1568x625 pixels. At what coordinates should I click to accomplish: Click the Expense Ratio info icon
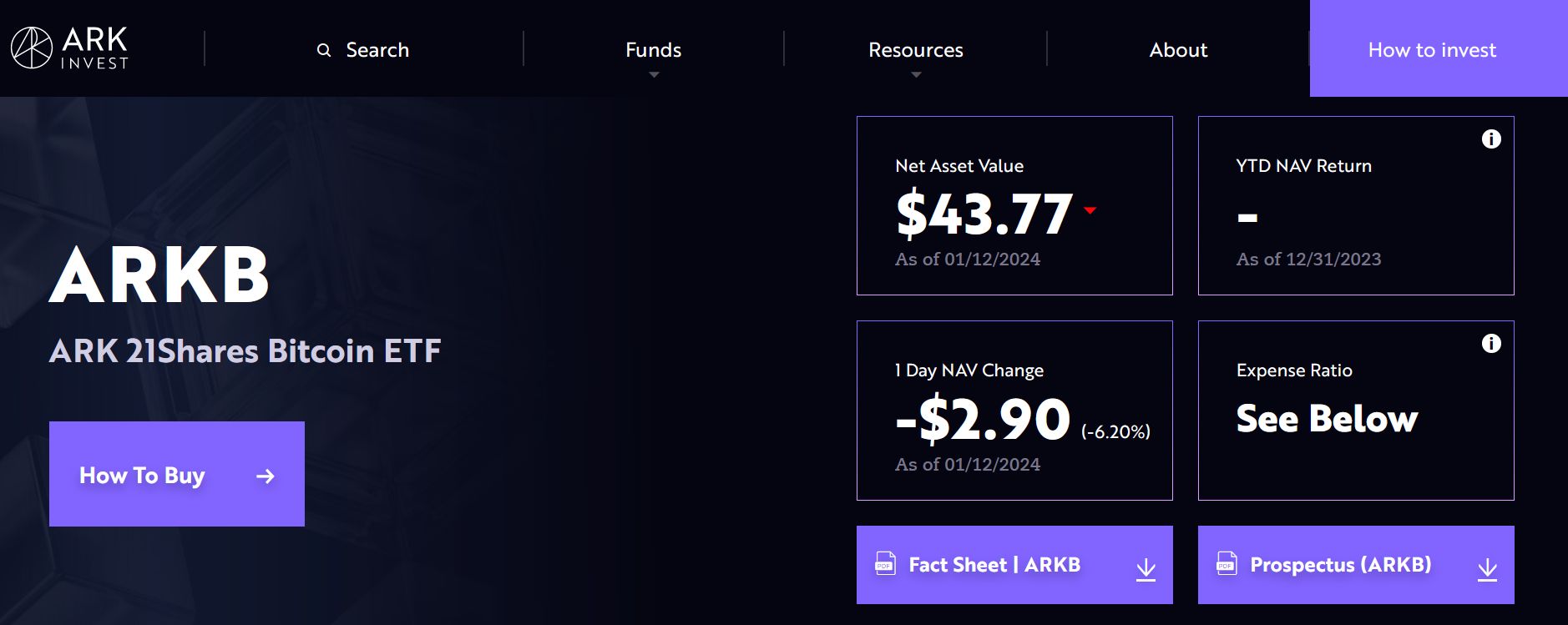1490,344
